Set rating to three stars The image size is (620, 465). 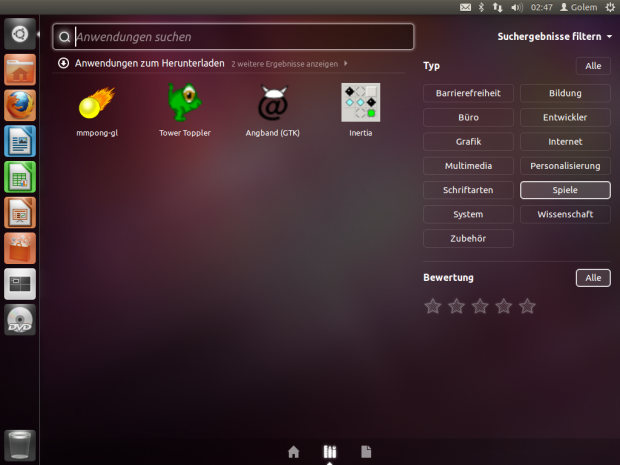point(480,306)
